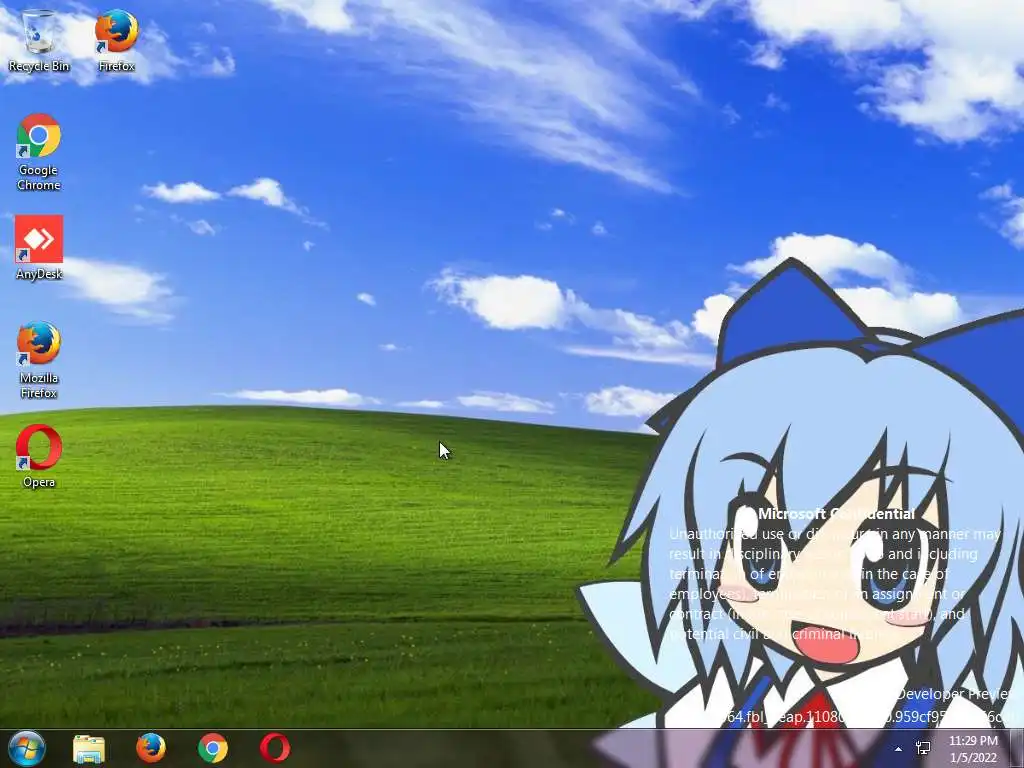Open the clock showing 11:29 PM
Viewport: 1024px width, 768px height.
pyautogui.click(x=973, y=749)
